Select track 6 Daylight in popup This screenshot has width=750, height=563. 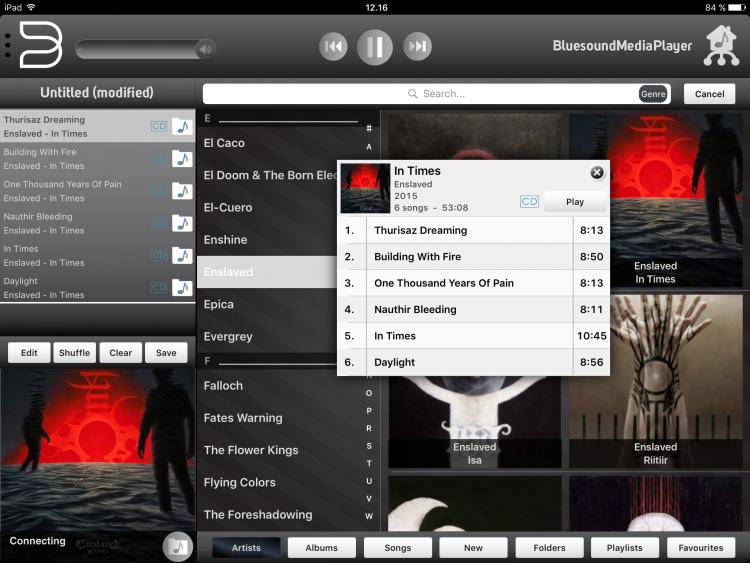(x=474, y=362)
